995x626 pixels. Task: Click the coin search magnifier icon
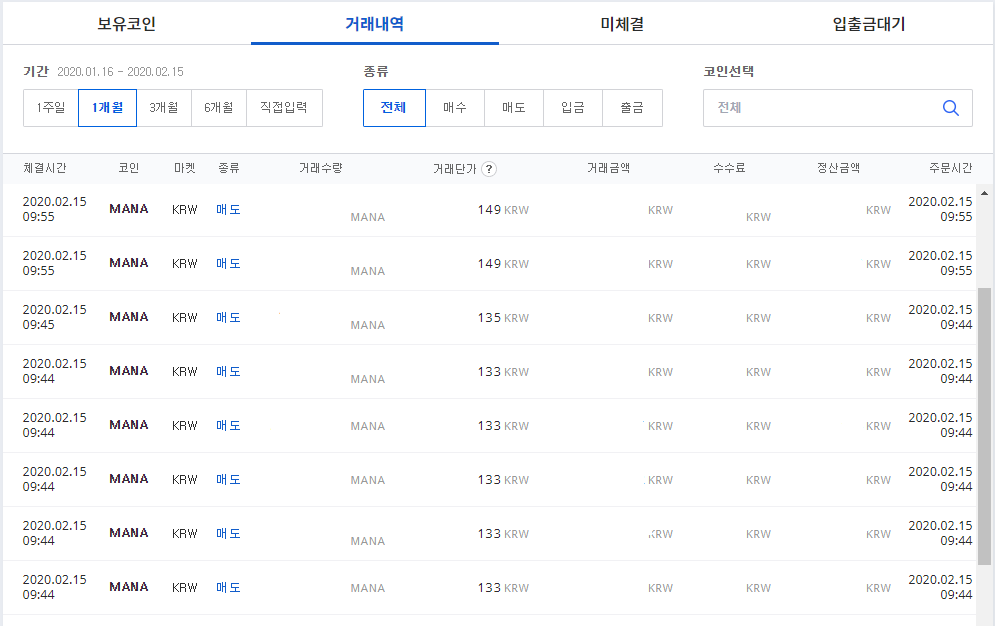[x=950, y=107]
